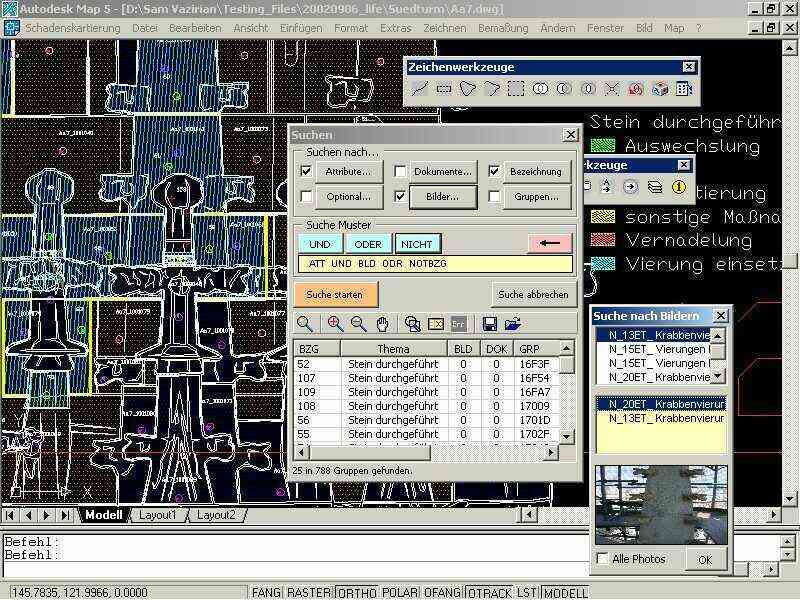Click the Suche starten button
This screenshot has width=800, height=600.
(336, 294)
